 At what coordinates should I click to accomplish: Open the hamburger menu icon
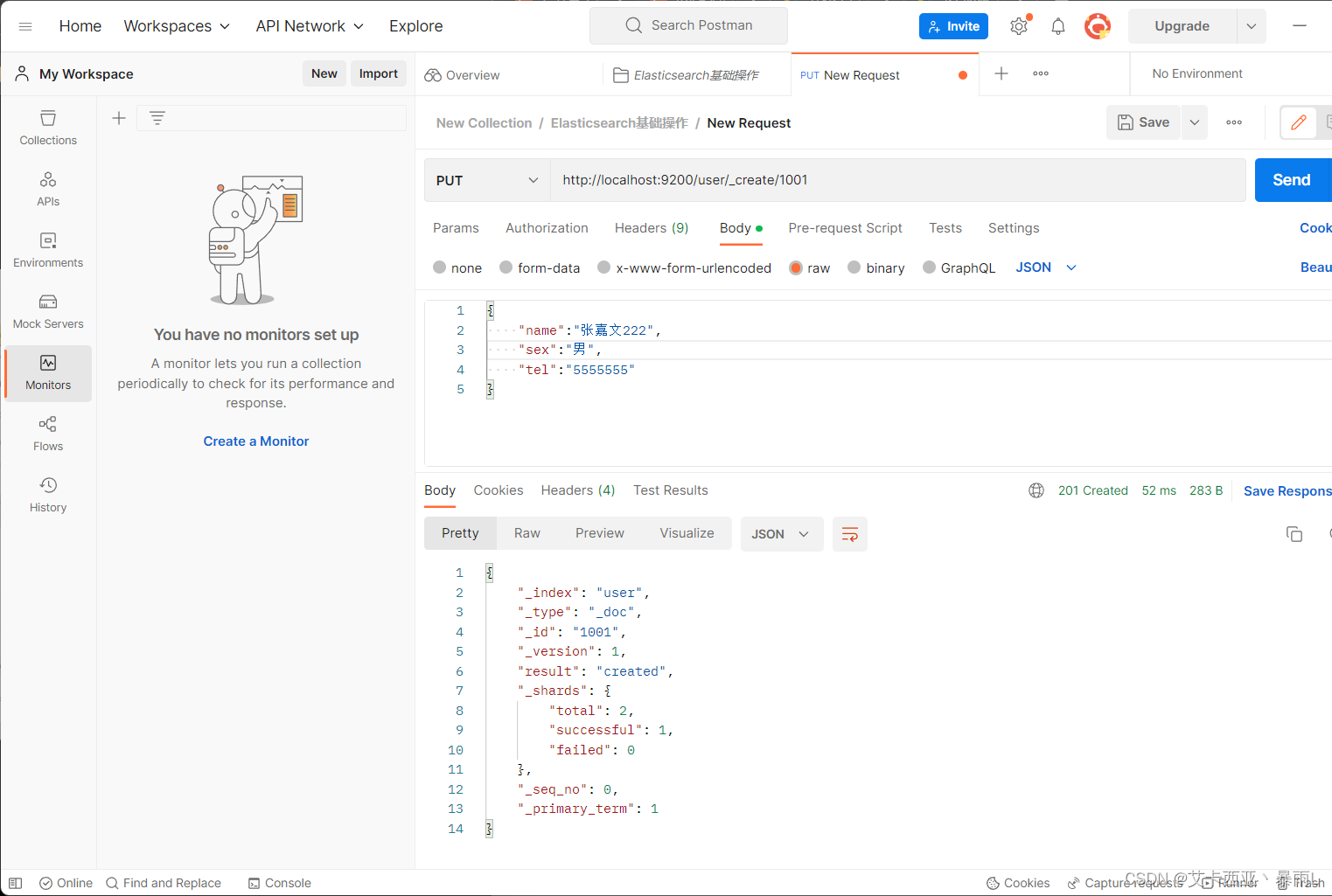[25, 26]
